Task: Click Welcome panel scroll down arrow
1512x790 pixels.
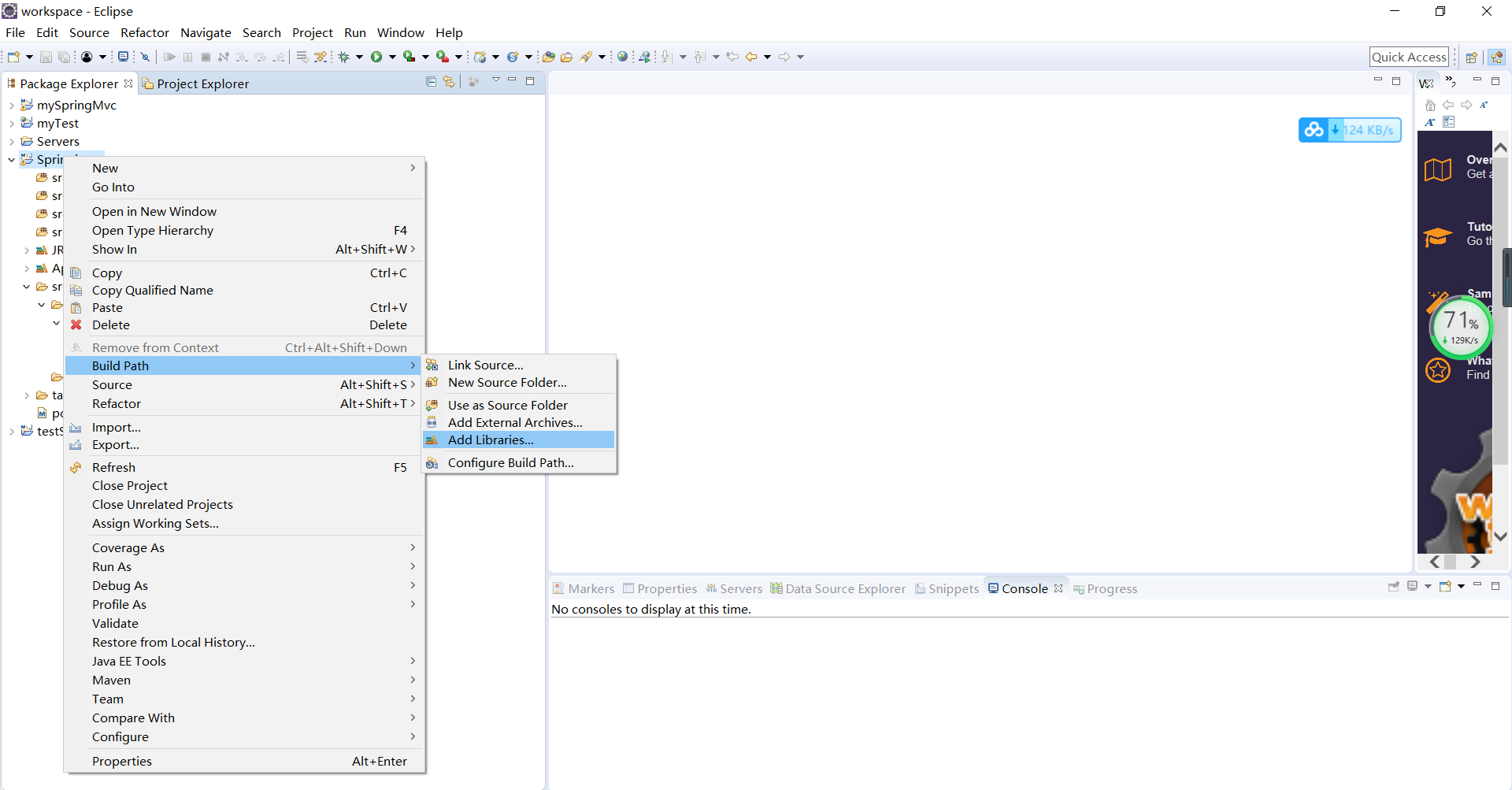Action: point(1501,536)
